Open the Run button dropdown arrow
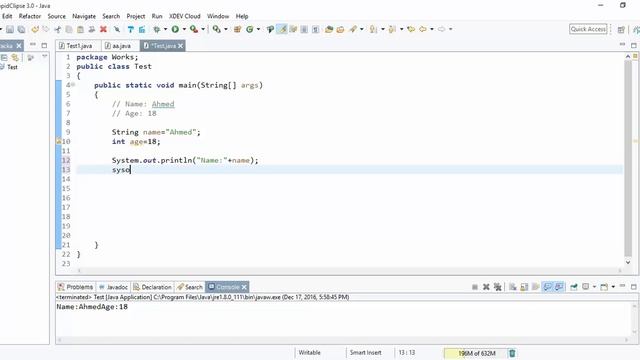Viewport: 640px width, 360px height. coord(184,29)
